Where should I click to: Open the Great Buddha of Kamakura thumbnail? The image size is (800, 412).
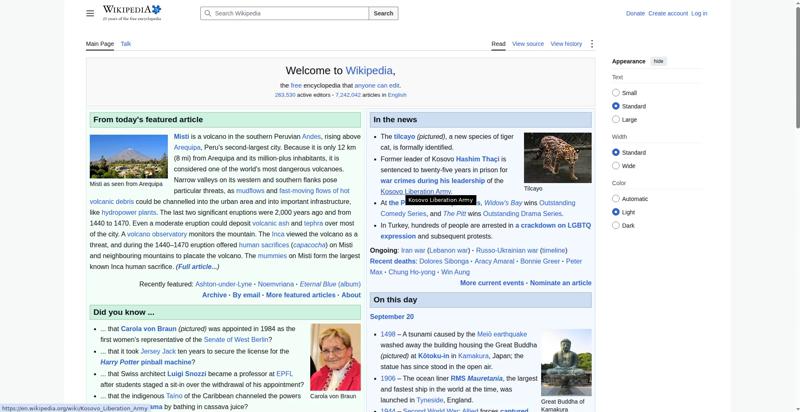coord(566,363)
